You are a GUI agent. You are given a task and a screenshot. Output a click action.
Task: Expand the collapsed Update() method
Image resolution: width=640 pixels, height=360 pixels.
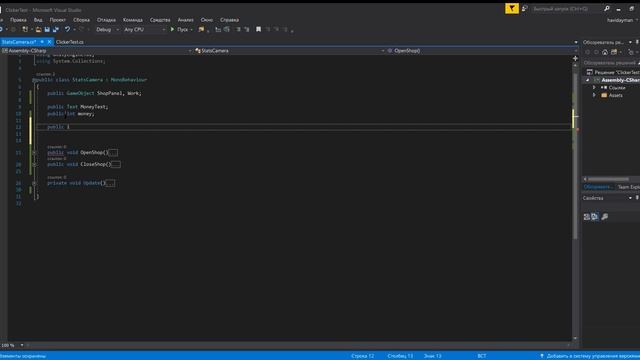[x=34, y=183]
